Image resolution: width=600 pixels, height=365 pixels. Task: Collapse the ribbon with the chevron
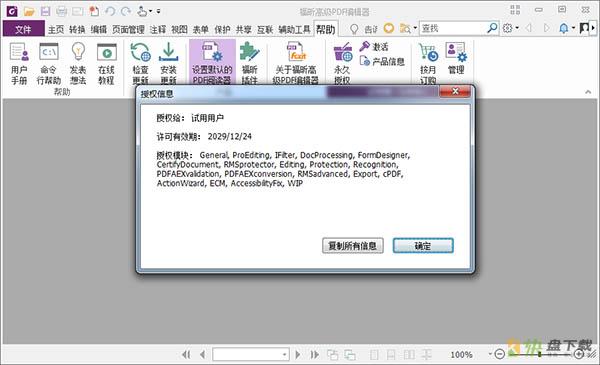coord(588,92)
